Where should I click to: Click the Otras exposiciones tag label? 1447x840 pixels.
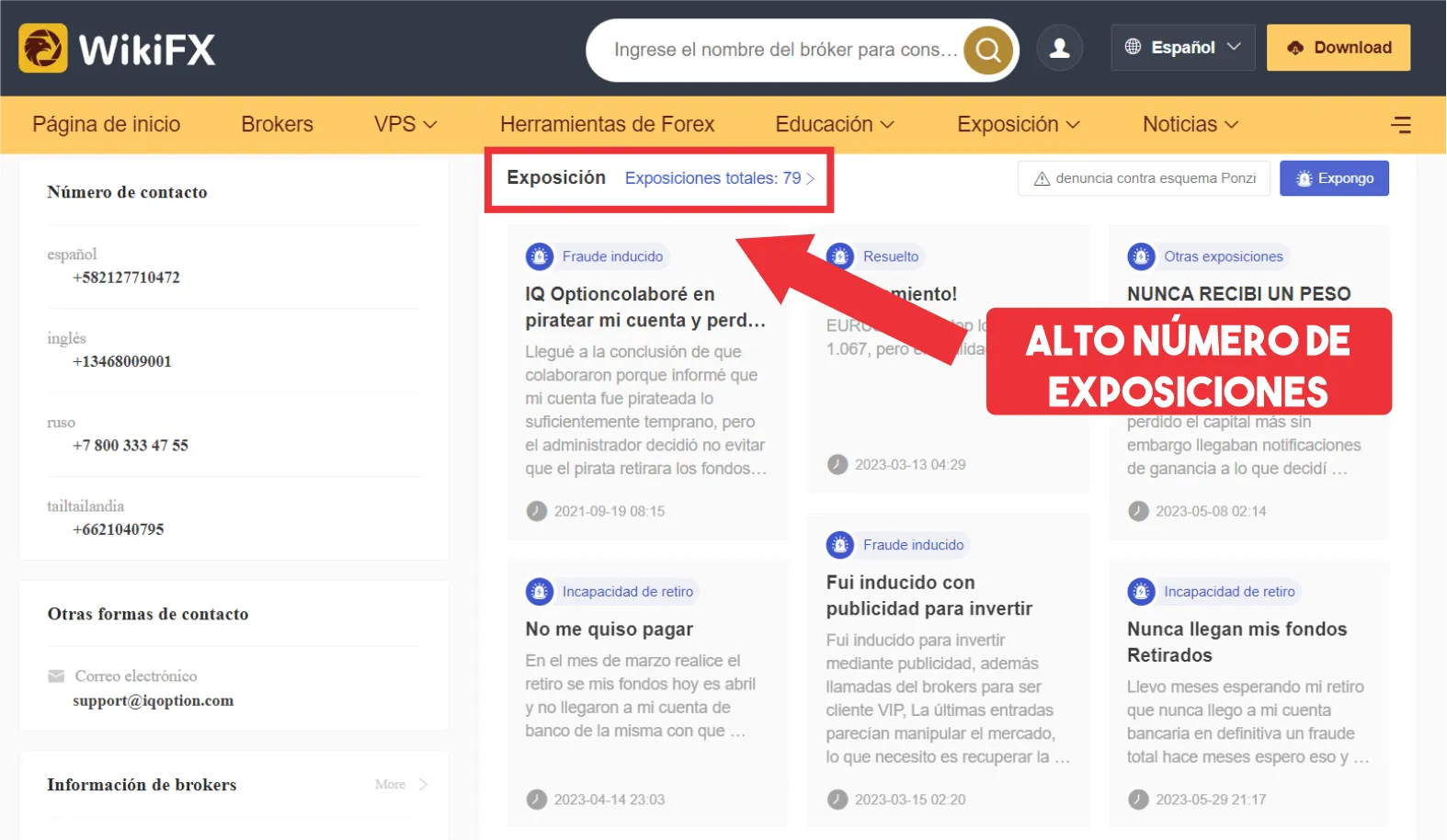click(x=1224, y=256)
